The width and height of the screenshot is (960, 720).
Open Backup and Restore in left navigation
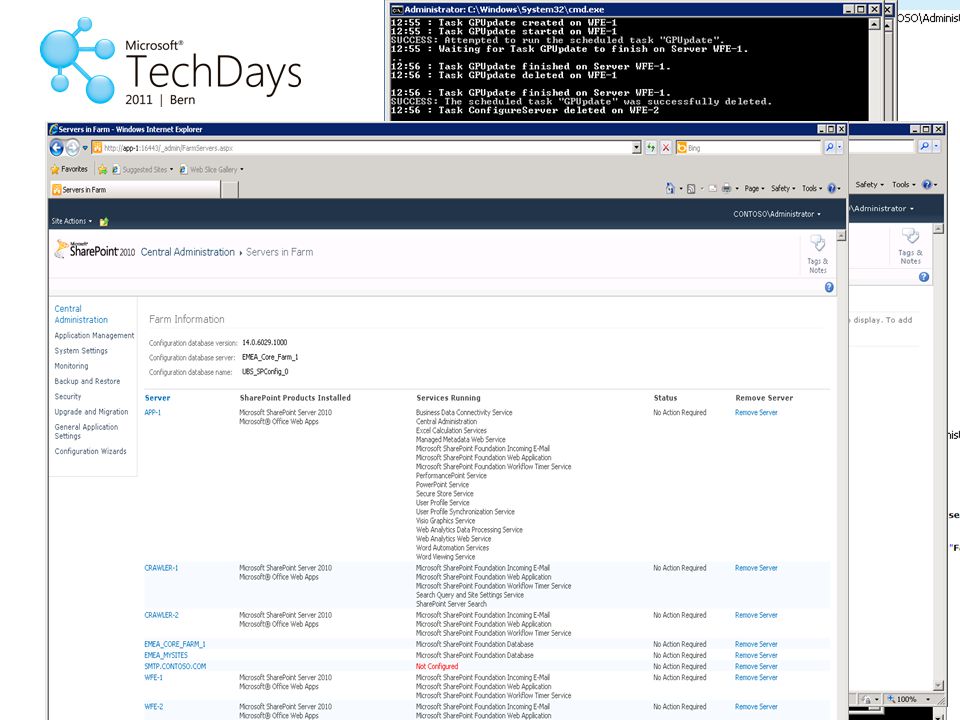click(x=87, y=381)
